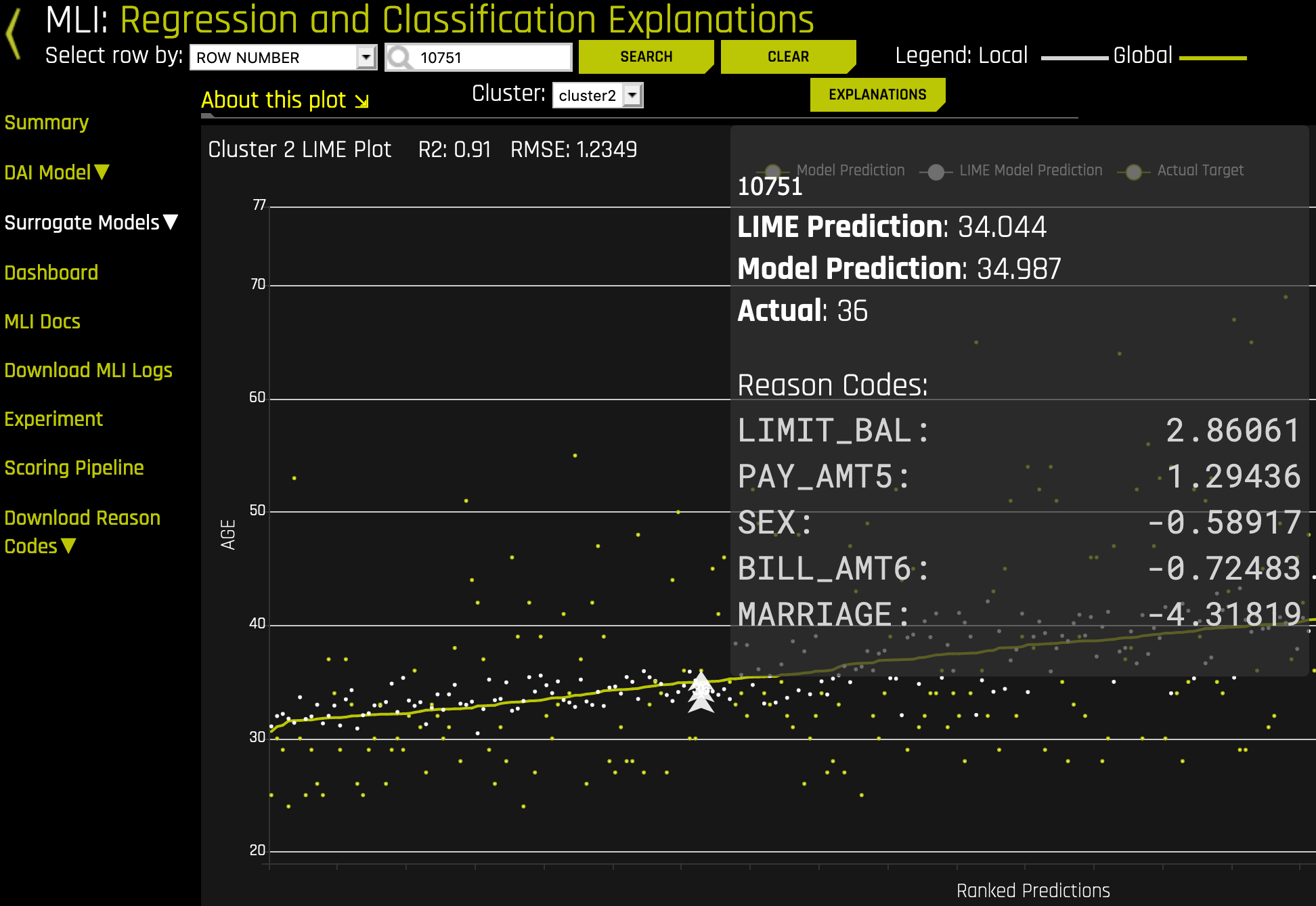Click the back chevron icon

coord(14,35)
